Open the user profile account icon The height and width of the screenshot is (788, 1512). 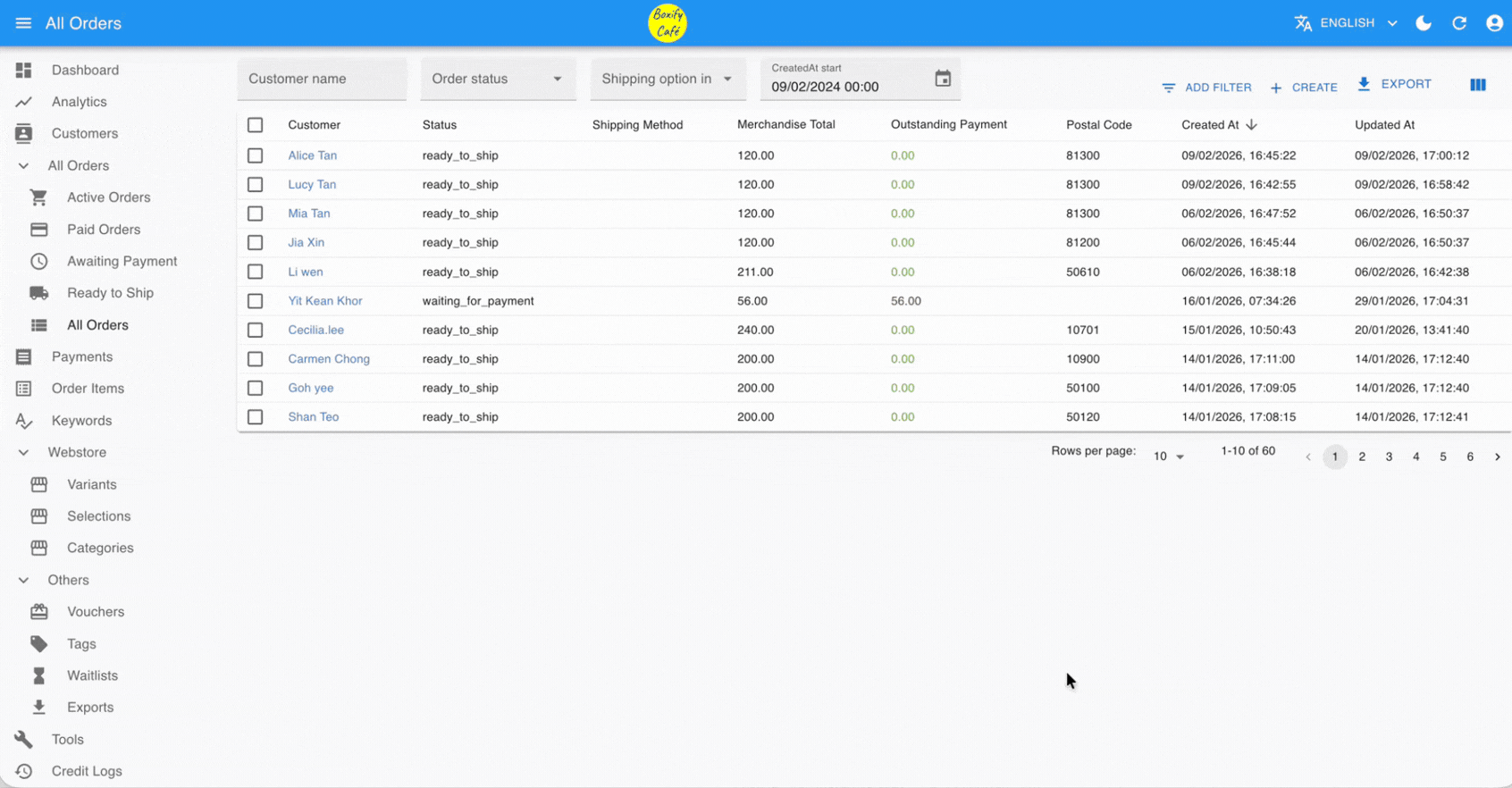(1494, 23)
